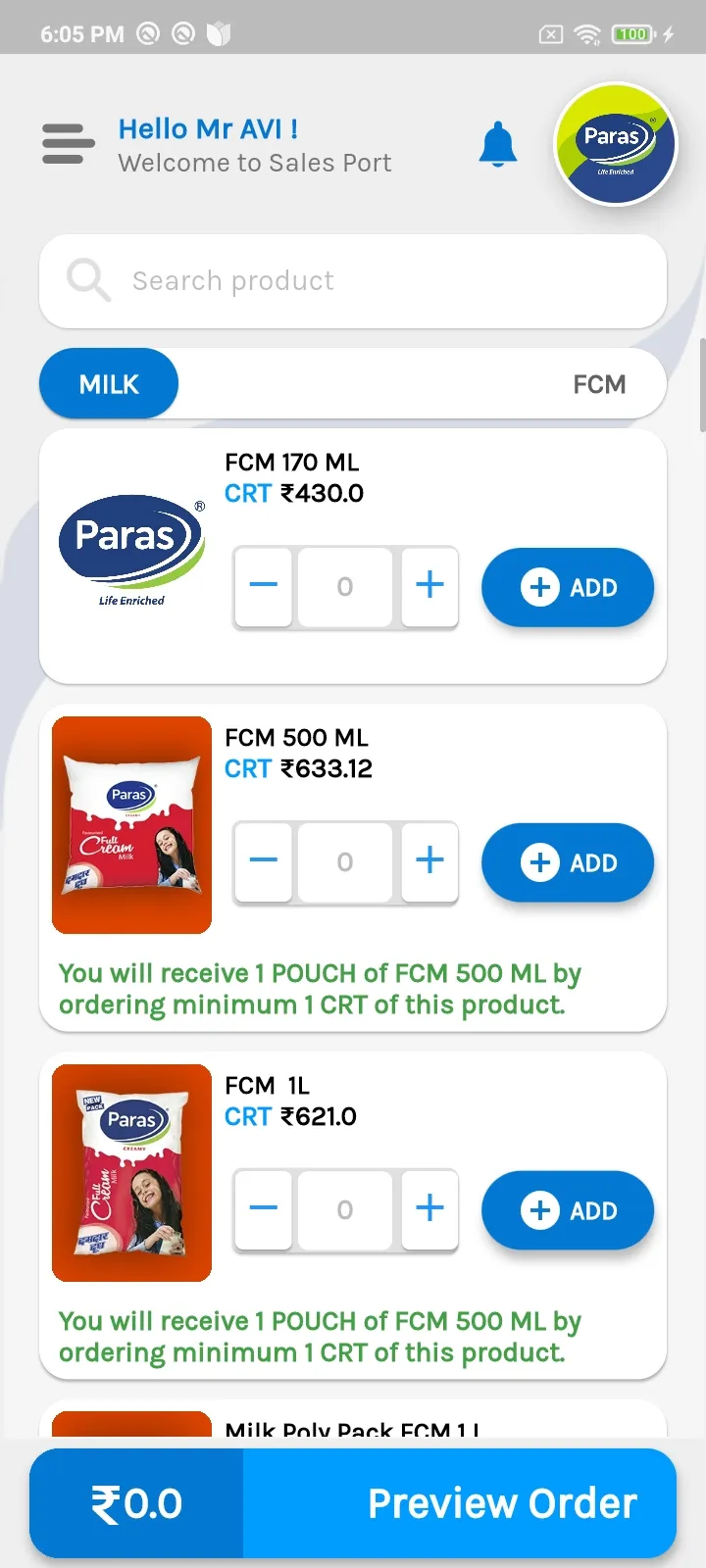Open the FCM 1L product image
706x1568 pixels.
tap(131, 1173)
